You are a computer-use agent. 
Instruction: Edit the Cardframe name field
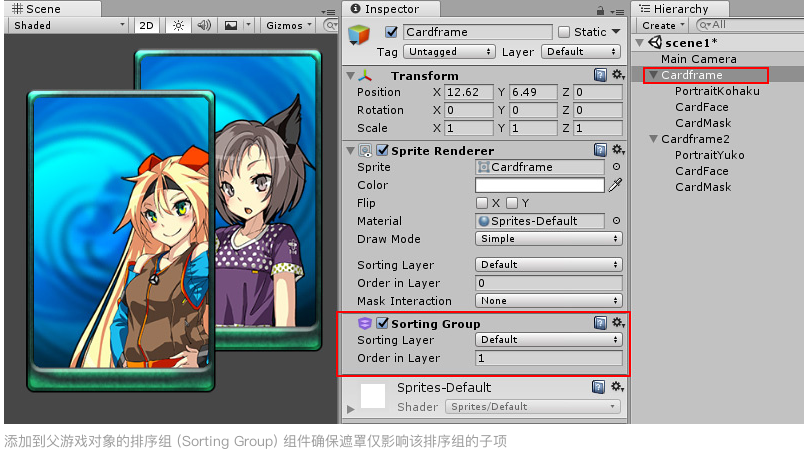(x=478, y=32)
